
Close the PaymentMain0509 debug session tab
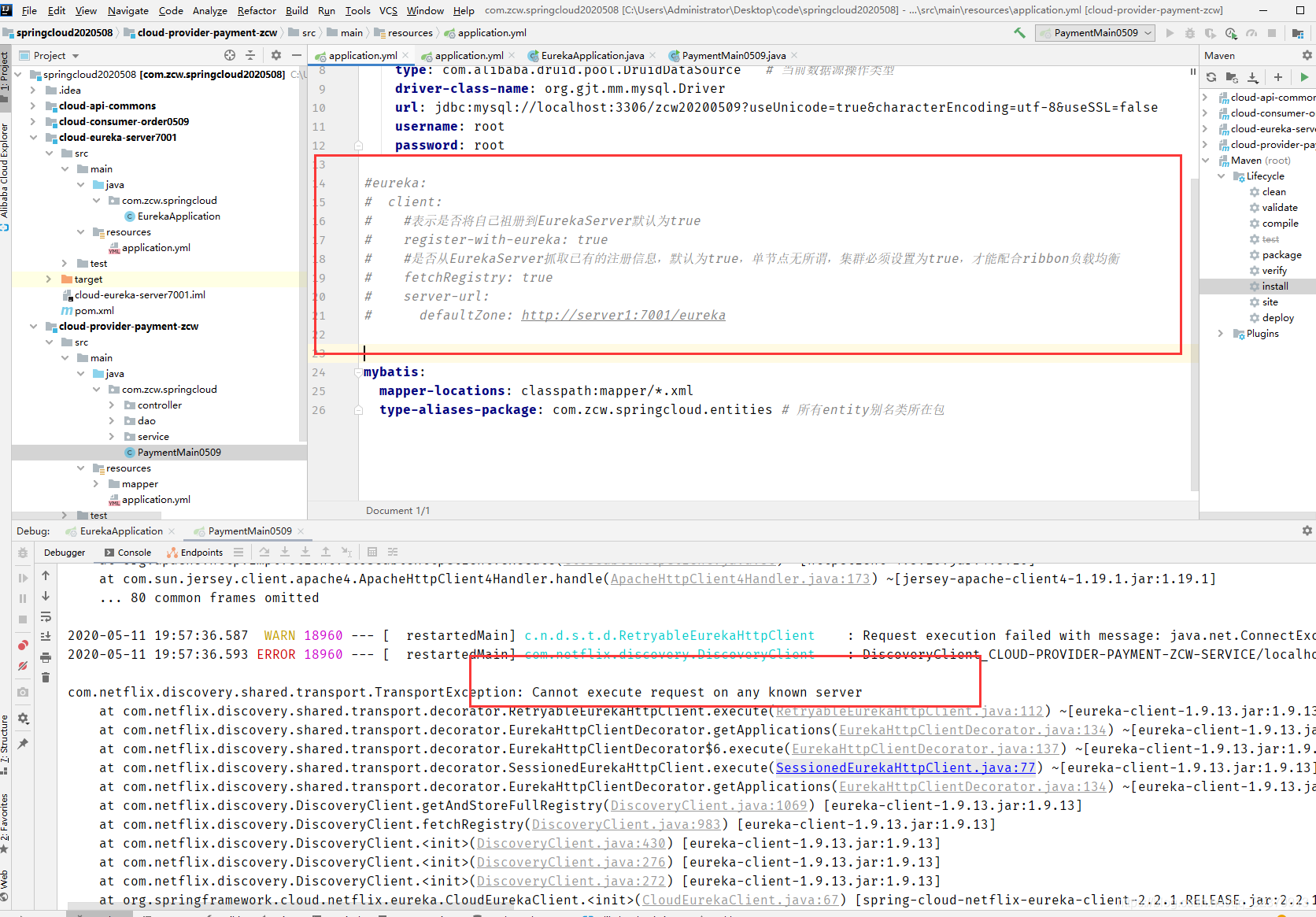[x=301, y=531]
